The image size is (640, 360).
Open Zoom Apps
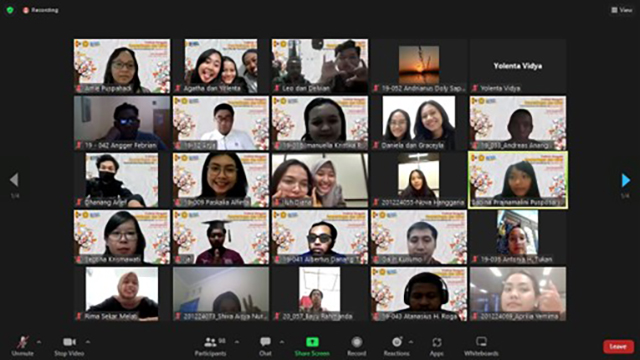pos(437,346)
